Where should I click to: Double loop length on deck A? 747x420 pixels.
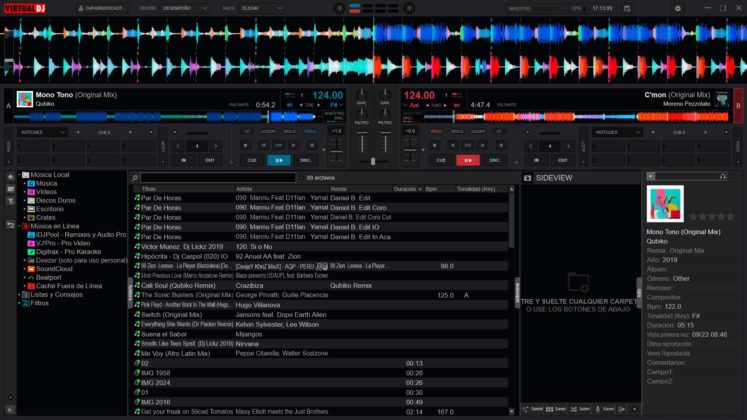(216, 146)
